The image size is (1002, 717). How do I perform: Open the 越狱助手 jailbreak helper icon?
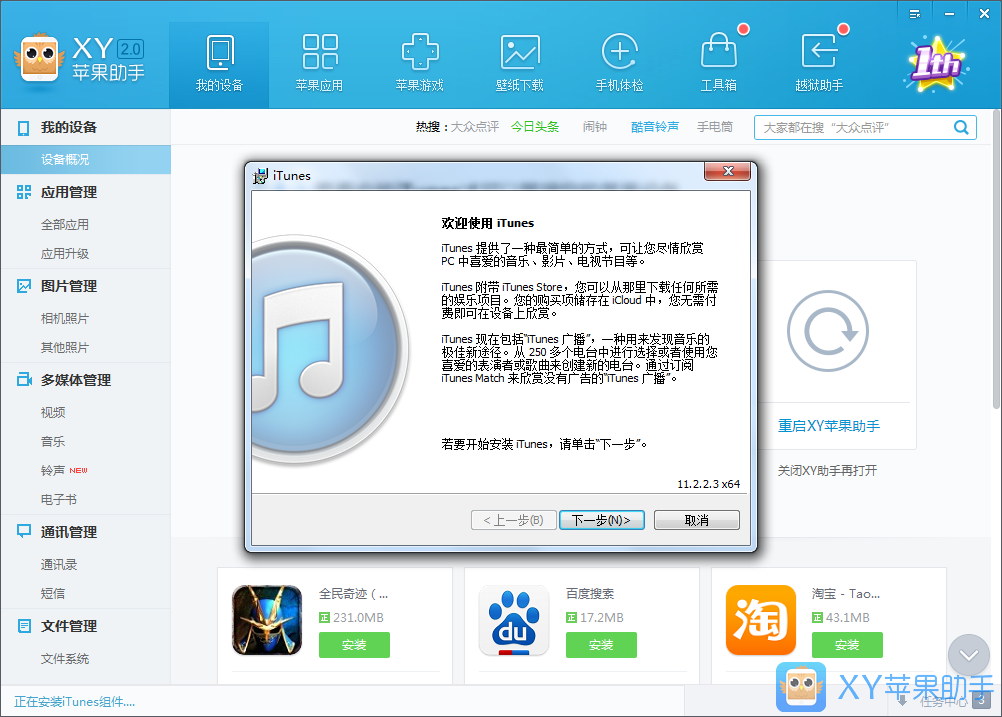coord(819,53)
